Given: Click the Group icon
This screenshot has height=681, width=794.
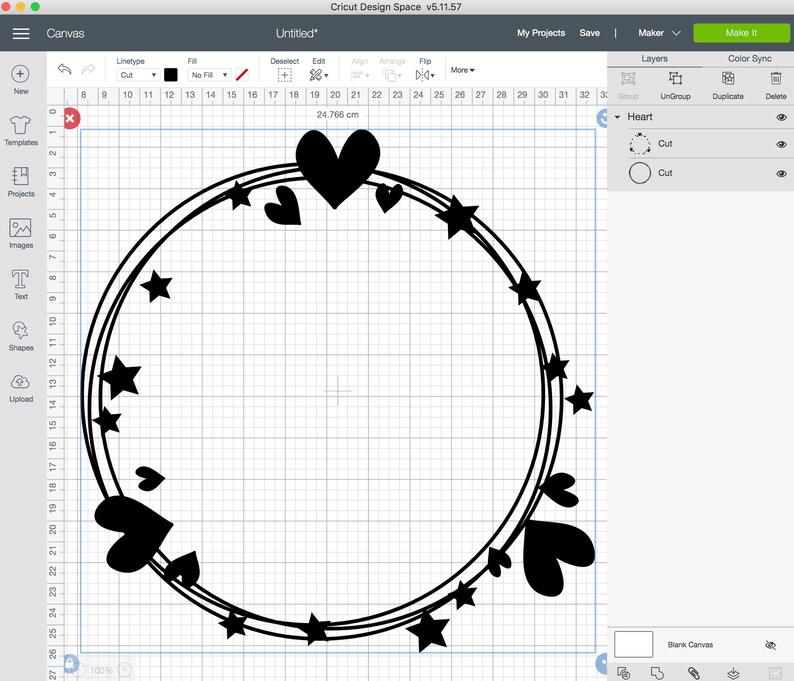Looking at the screenshot, I should click(628, 78).
